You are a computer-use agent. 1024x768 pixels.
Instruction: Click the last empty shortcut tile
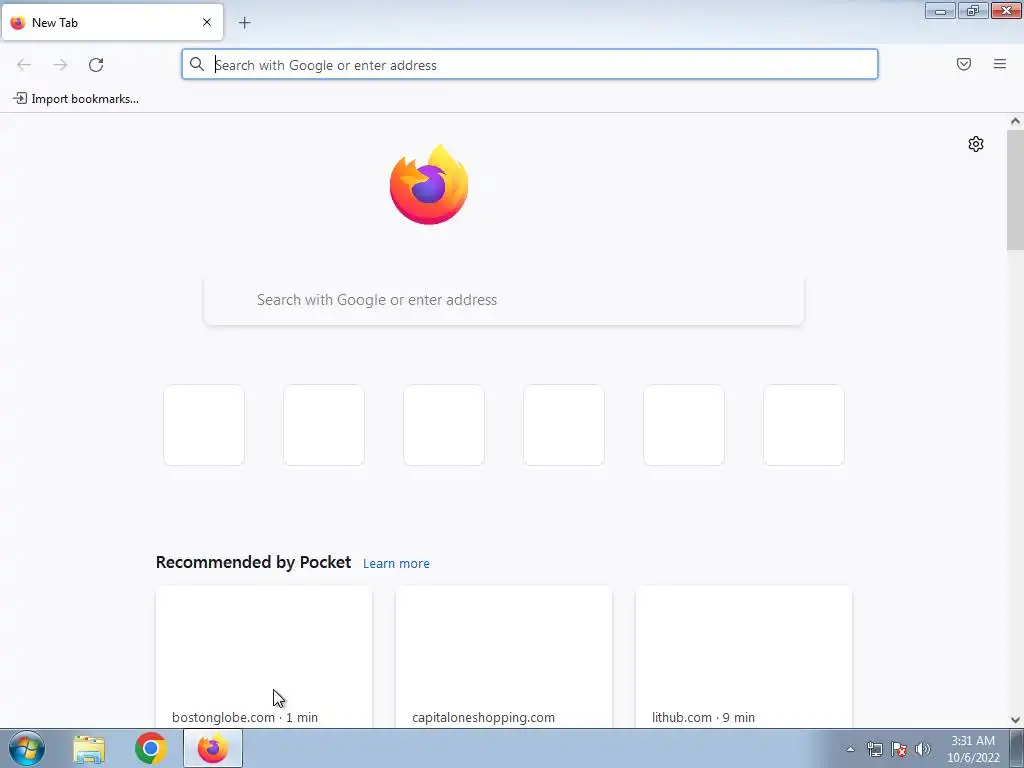pos(804,425)
